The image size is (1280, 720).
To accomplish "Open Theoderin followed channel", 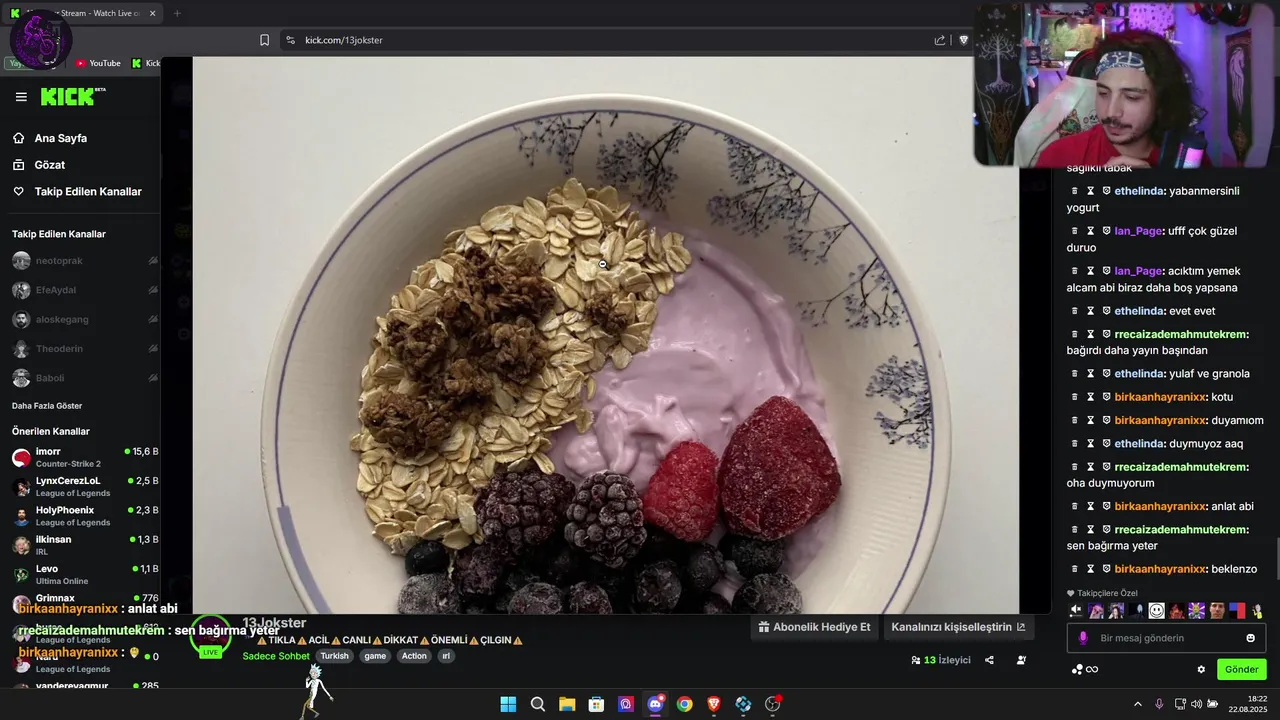I will coord(84,349).
